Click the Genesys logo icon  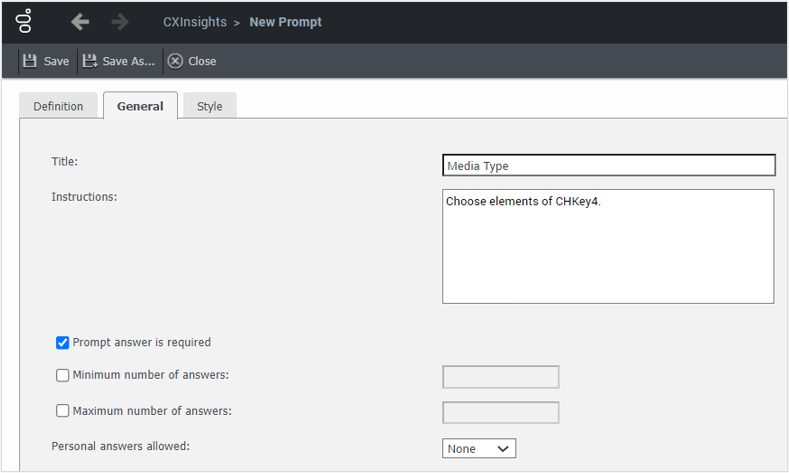[x=25, y=21]
